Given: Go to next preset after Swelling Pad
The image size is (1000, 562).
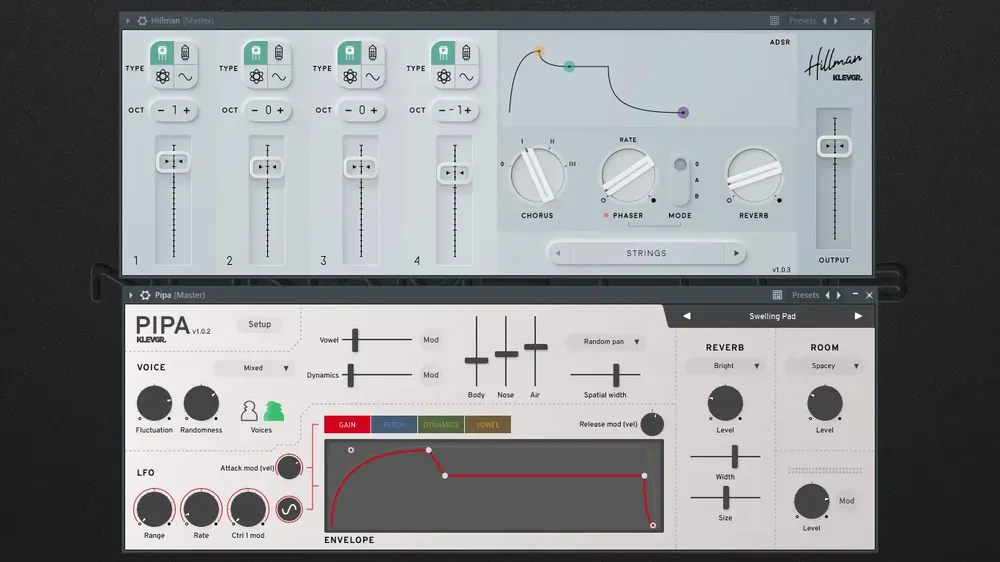Looking at the screenshot, I should (x=858, y=316).
